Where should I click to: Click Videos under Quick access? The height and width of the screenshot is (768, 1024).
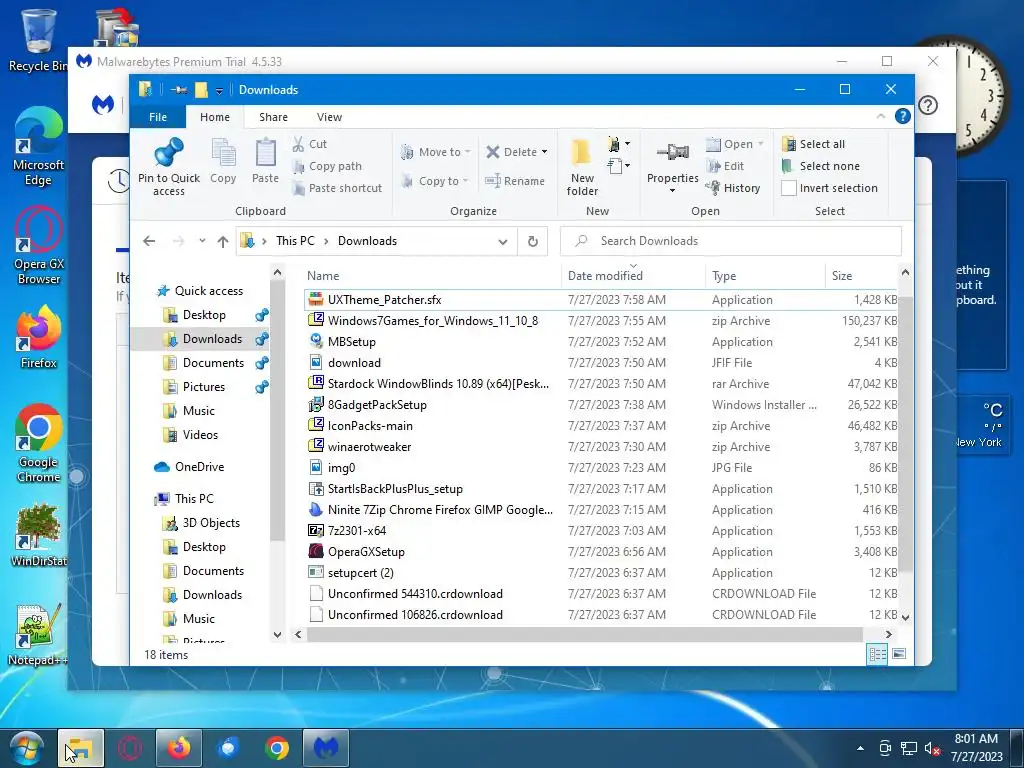tap(200, 435)
